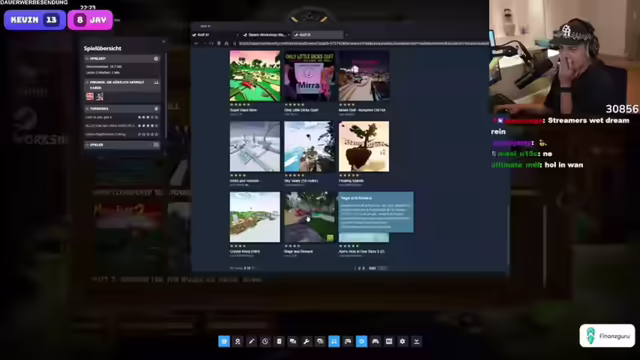Open the Rage and Reward thumbnail
The image size is (640, 360).
(309, 217)
